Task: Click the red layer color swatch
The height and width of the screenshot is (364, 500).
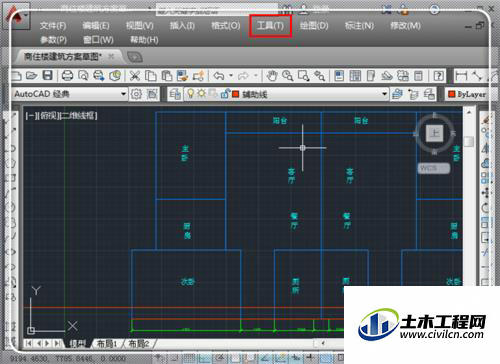Action: (x=235, y=94)
